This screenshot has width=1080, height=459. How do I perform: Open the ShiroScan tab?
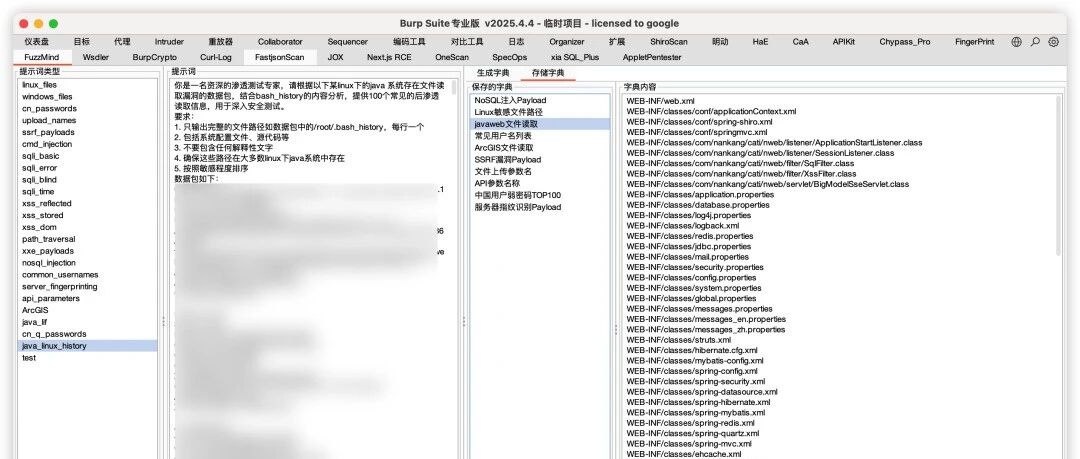[668, 42]
